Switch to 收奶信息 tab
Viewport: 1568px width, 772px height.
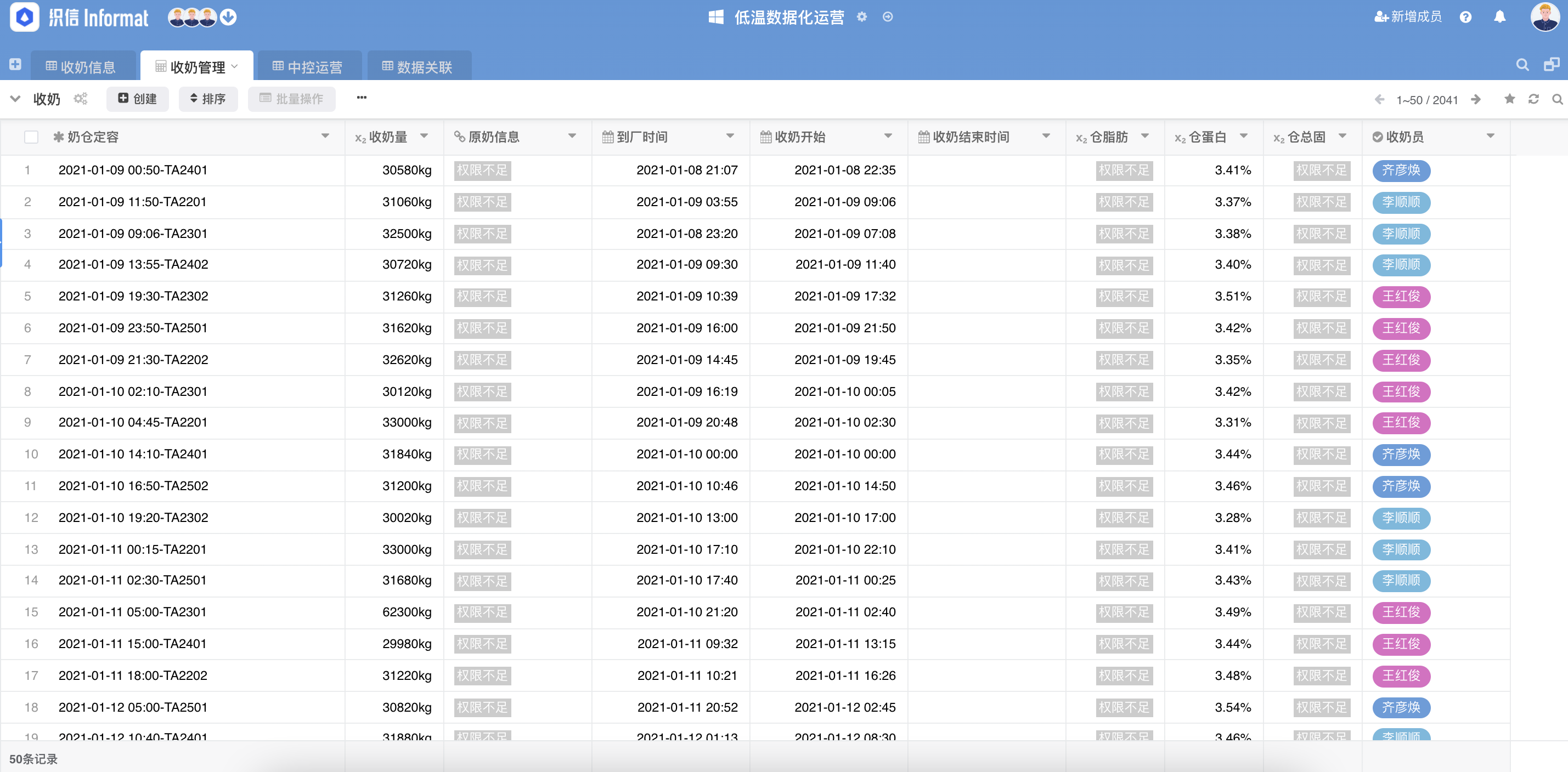coord(82,66)
